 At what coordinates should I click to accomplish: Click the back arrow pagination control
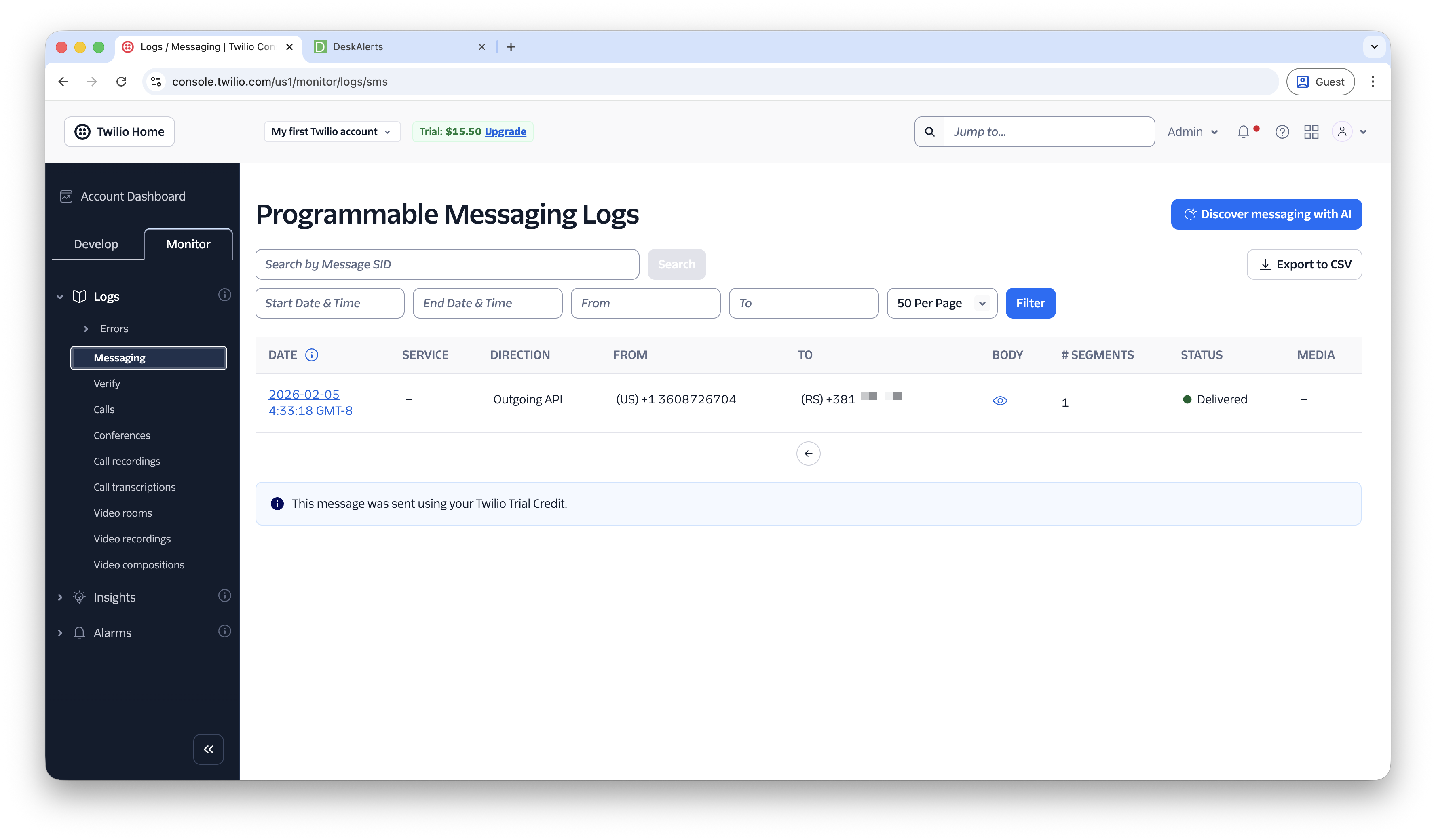point(808,453)
